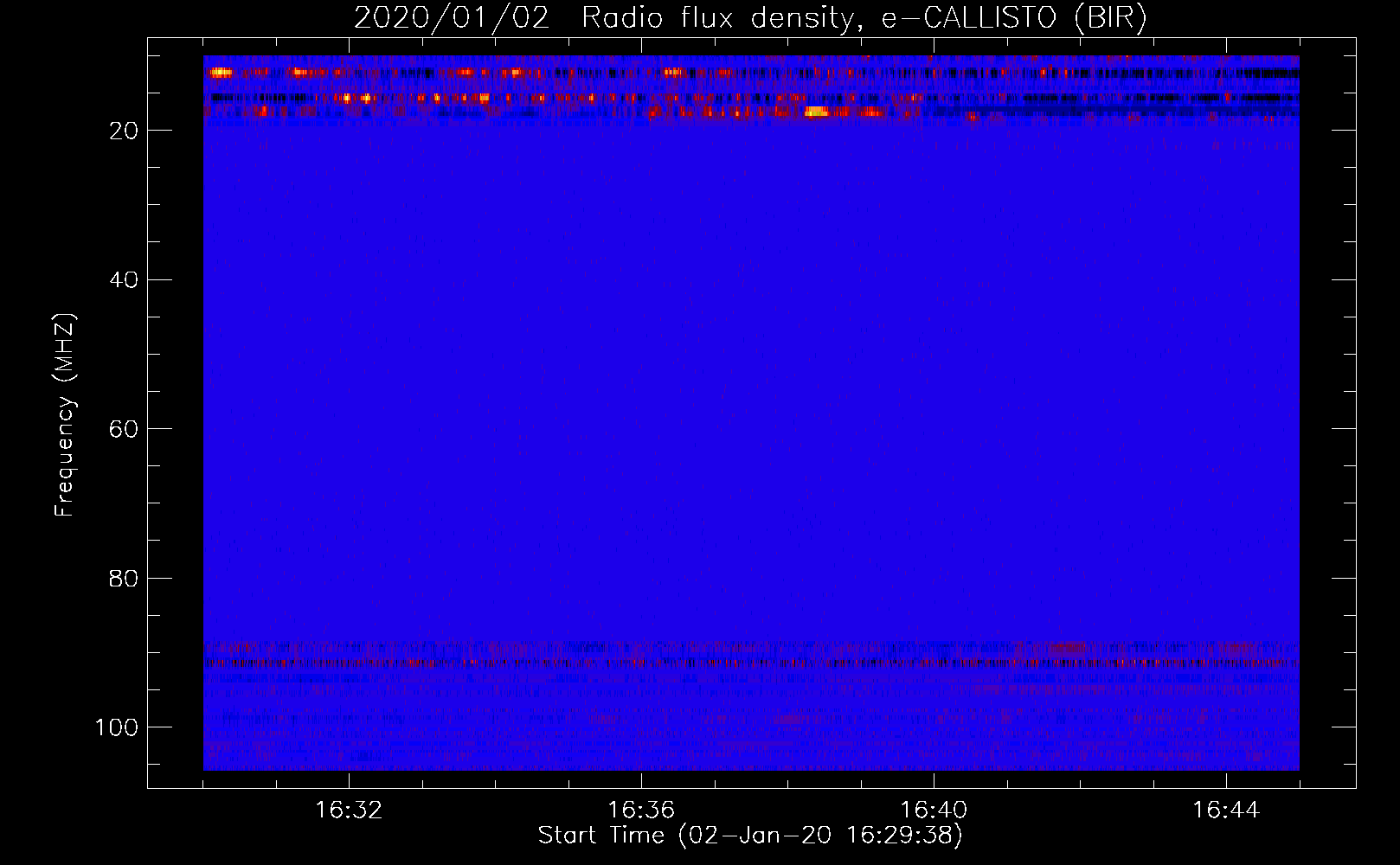Click the frequency tick label '80'
1400x865 pixels.
[x=124, y=578]
